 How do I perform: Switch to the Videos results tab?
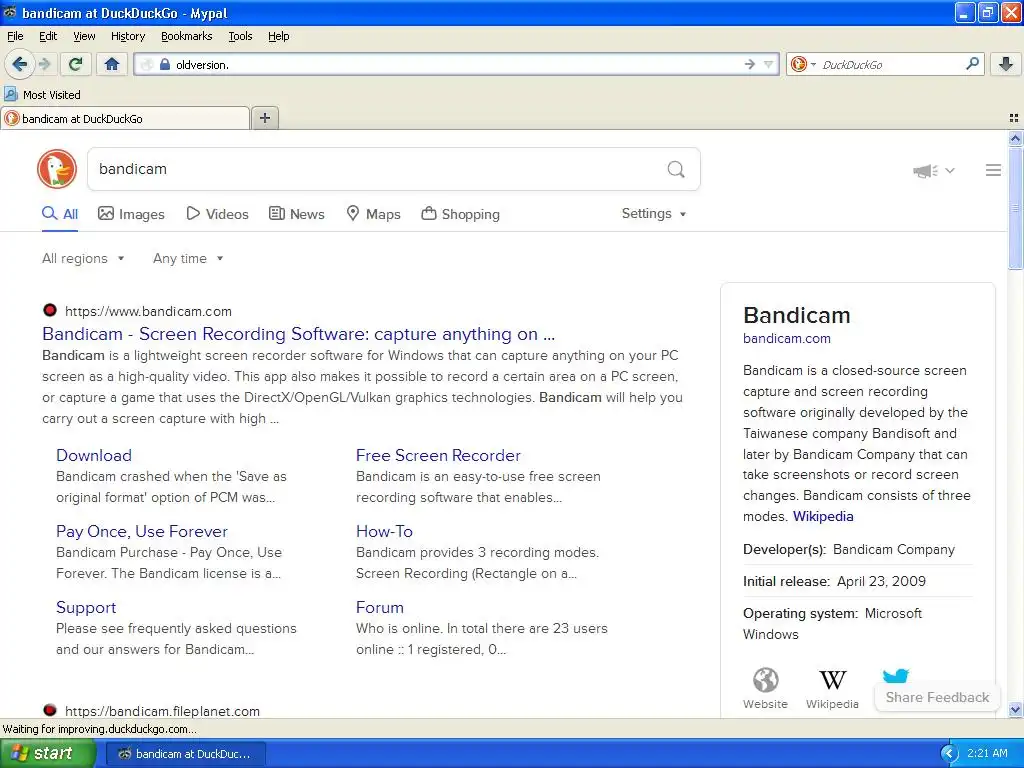pyautogui.click(x=217, y=214)
